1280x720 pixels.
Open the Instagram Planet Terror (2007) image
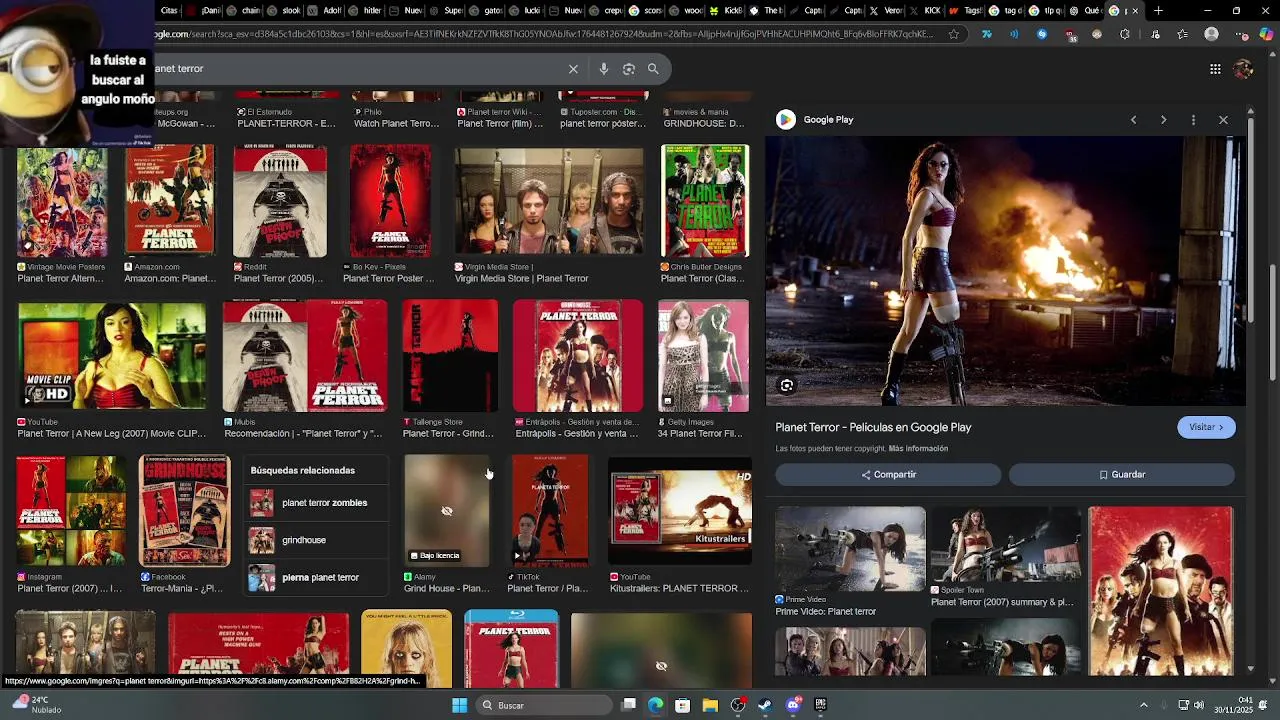71,511
